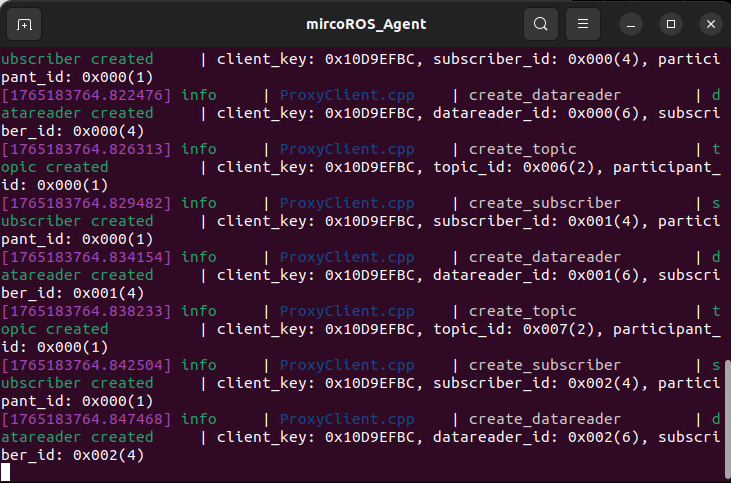
Task: Click create_subscriber on the 842504 line
Action: (545, 366)
